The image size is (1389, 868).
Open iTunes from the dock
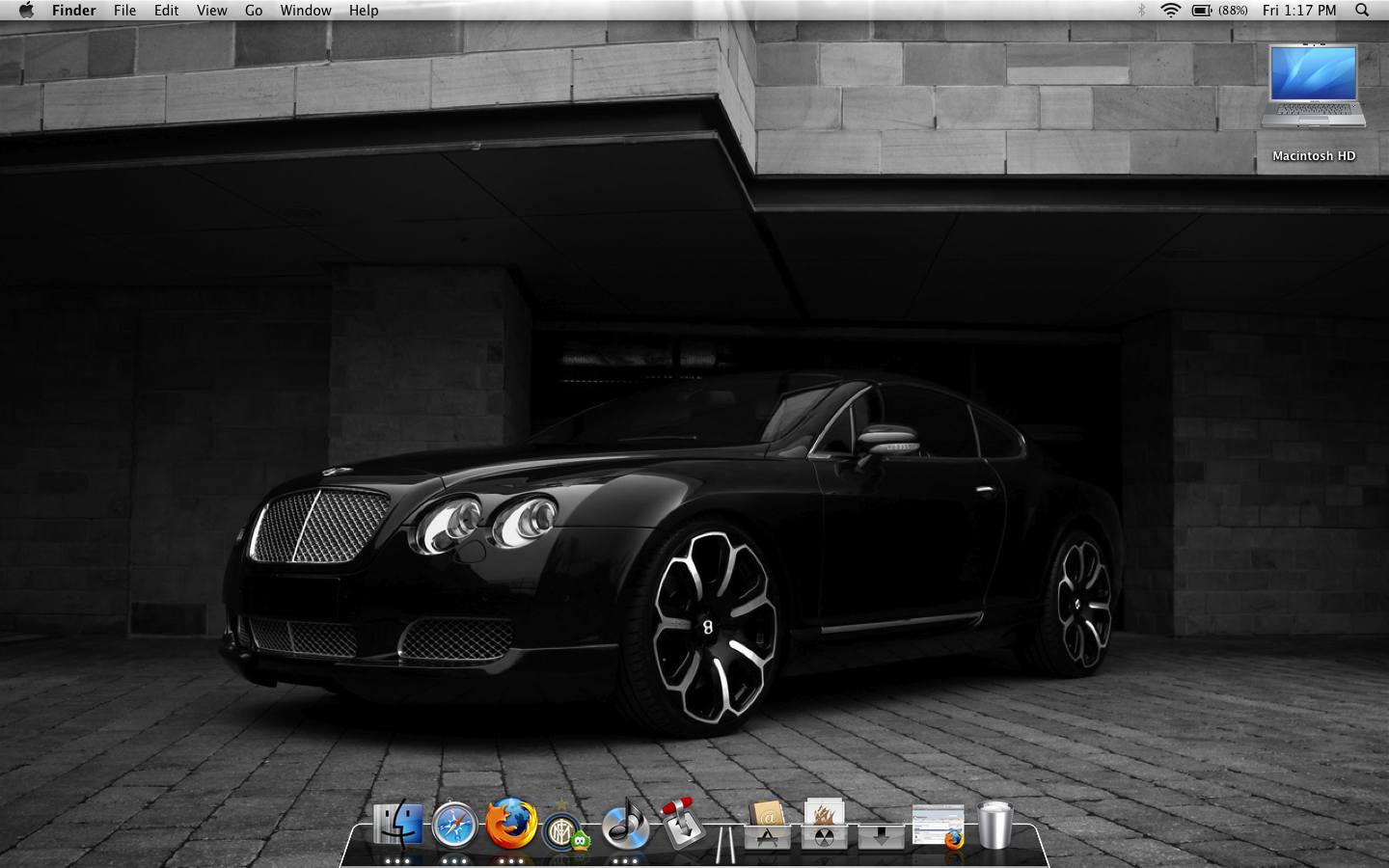pyautogui.click(x=625, y=825)
